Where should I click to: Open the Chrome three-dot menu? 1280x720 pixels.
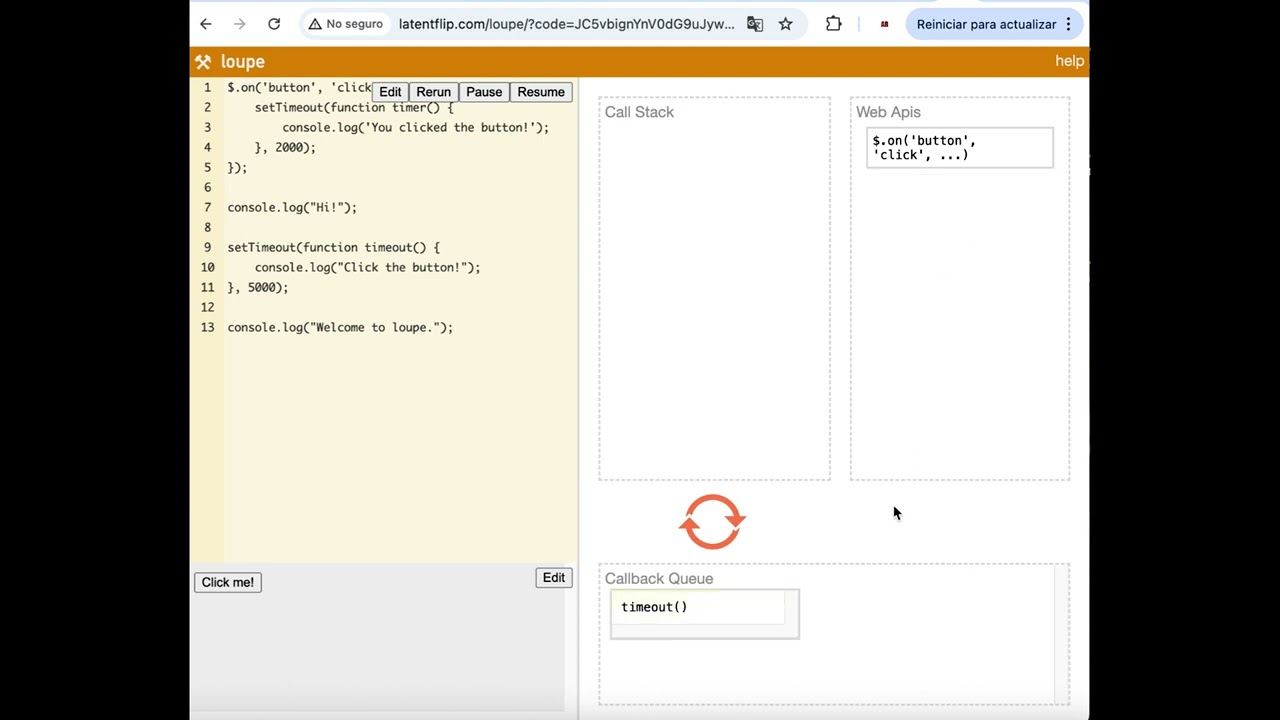pos(1068,24)
